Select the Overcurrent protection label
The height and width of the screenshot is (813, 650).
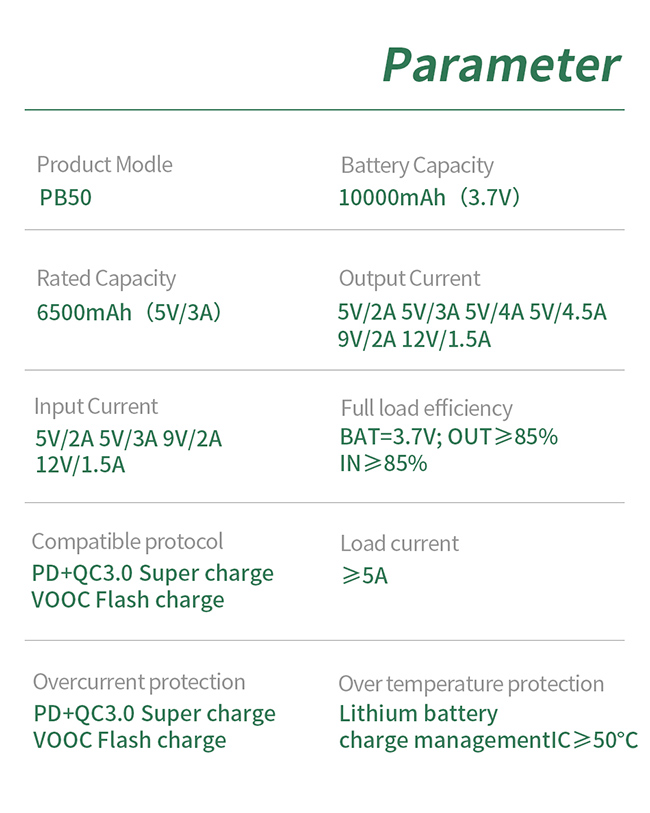click(139, 682)
